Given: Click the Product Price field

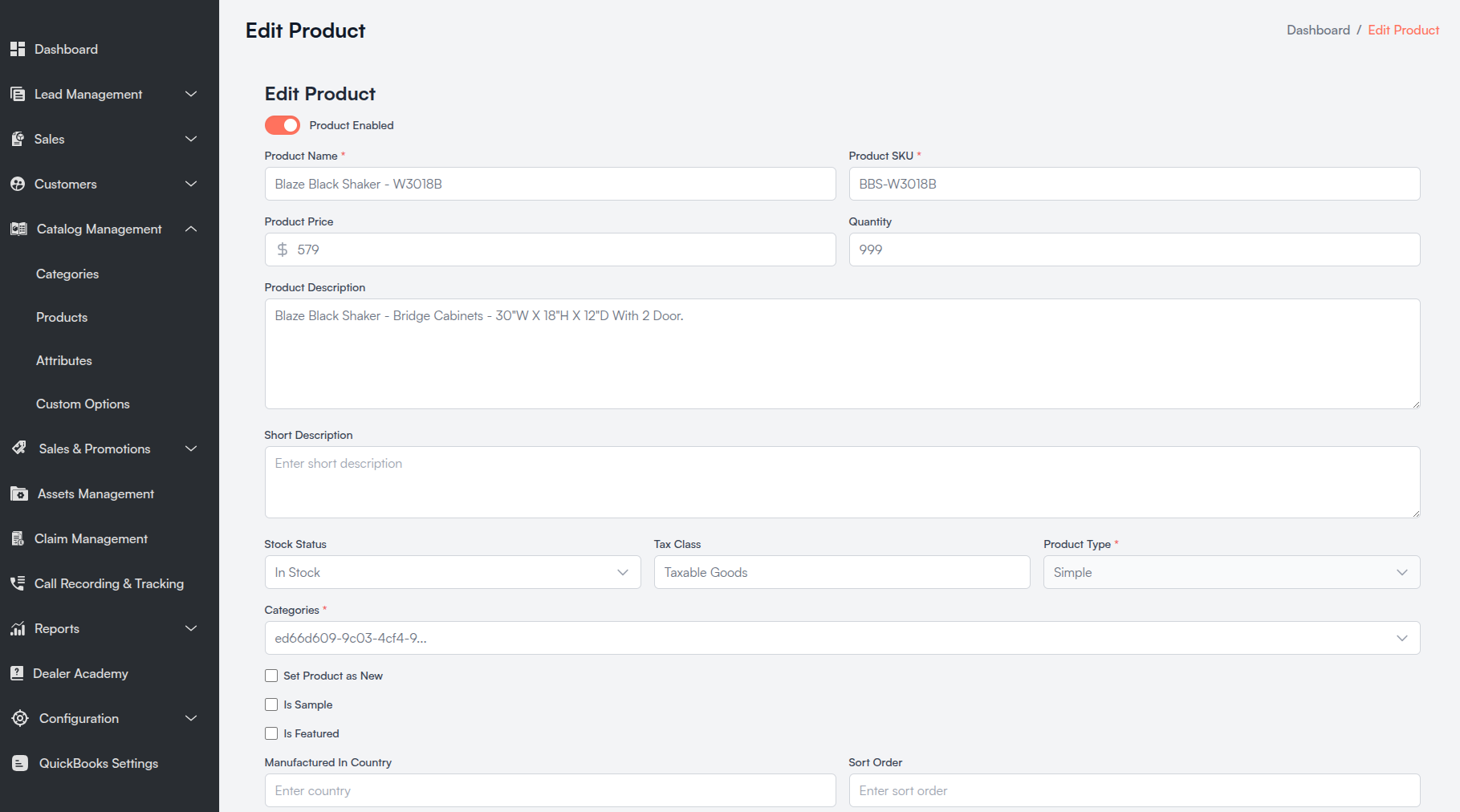Looking at the screenshot, I should point(550,250).
